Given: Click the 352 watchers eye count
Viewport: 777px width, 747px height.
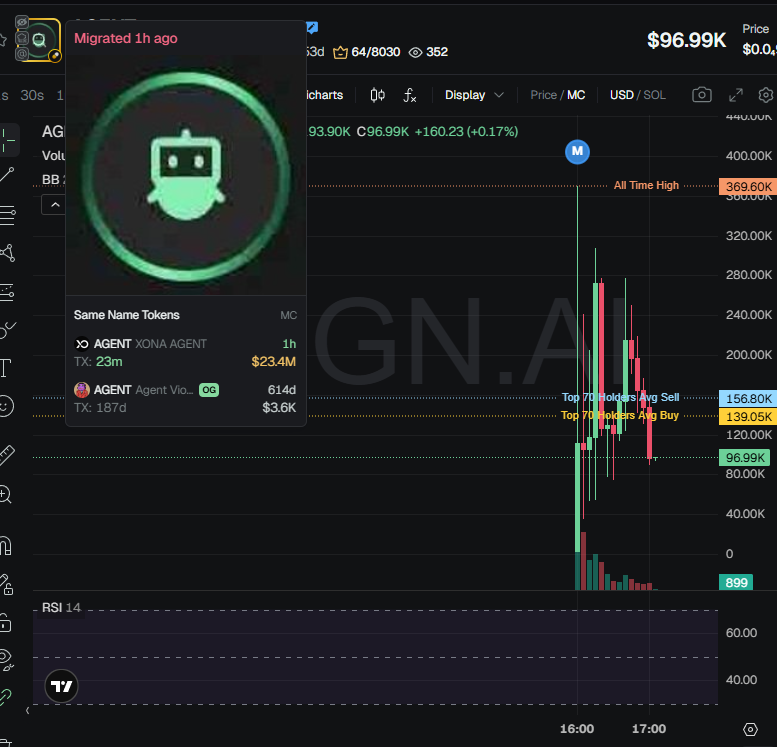Looking at the screenshot, I should (x=428, y=52).
